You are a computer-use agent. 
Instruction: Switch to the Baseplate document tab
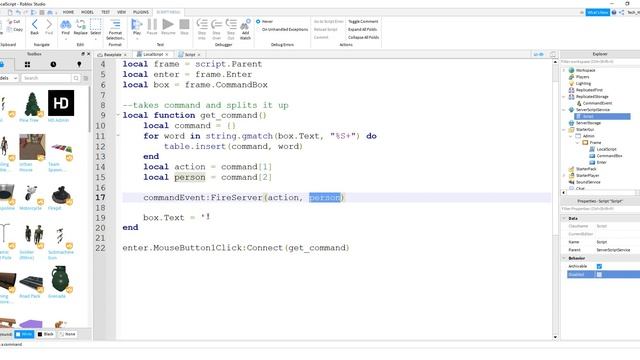112,54
